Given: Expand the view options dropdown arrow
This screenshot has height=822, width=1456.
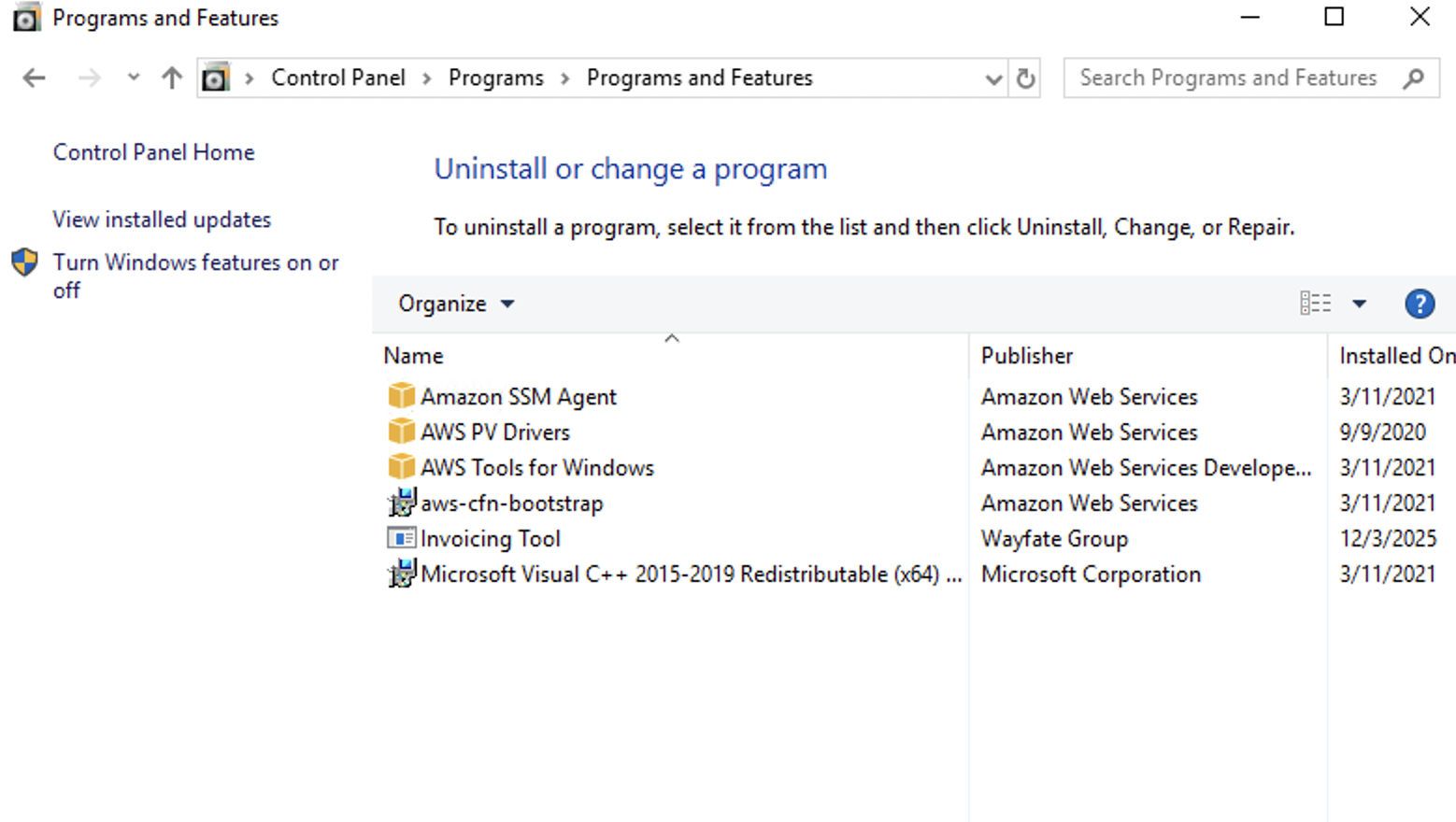Looking at the screenshot, I should [1359, 304].
